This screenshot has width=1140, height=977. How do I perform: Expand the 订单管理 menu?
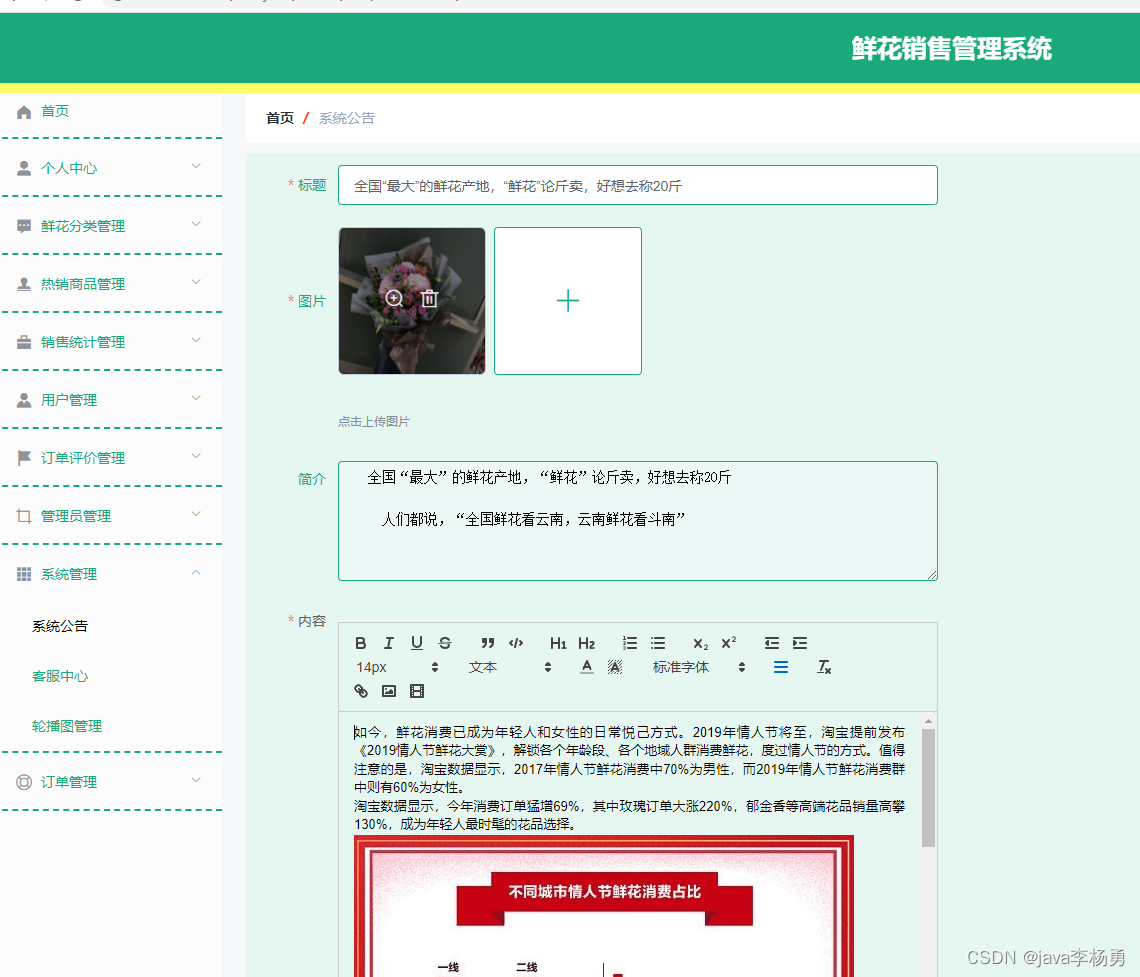coord(196,780)
